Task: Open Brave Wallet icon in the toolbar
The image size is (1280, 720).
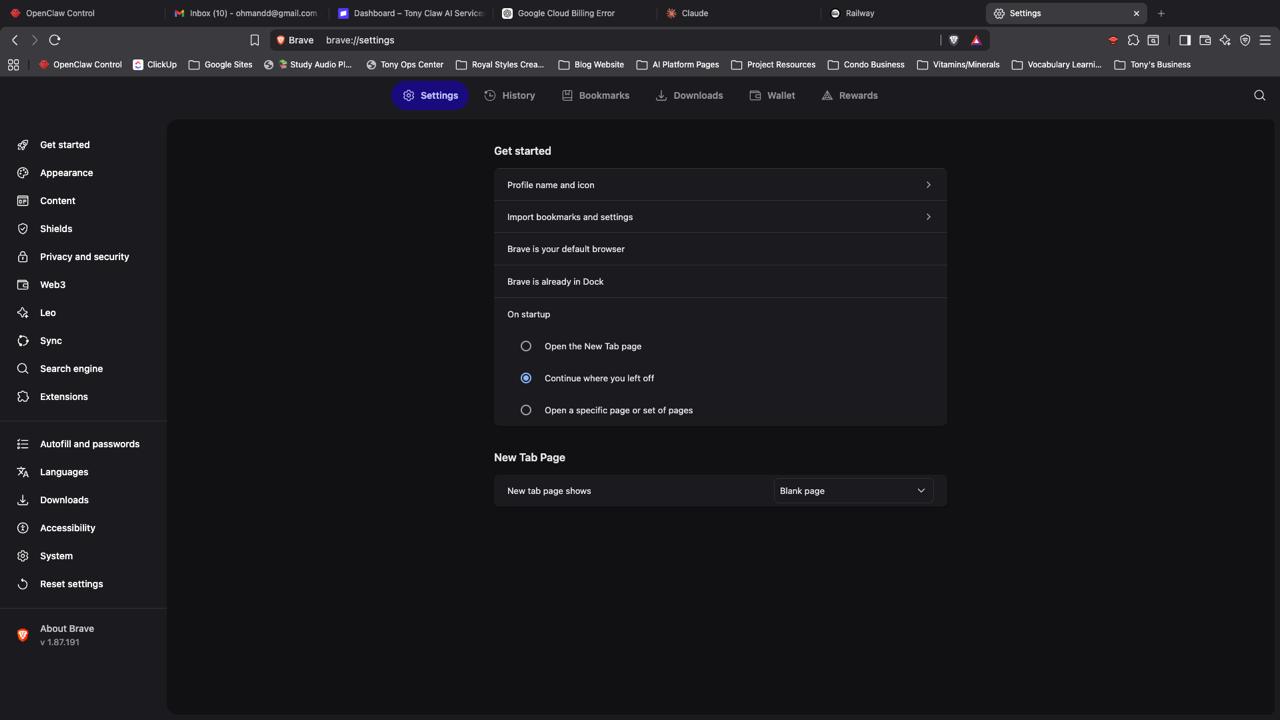Action: (1205, 40)
